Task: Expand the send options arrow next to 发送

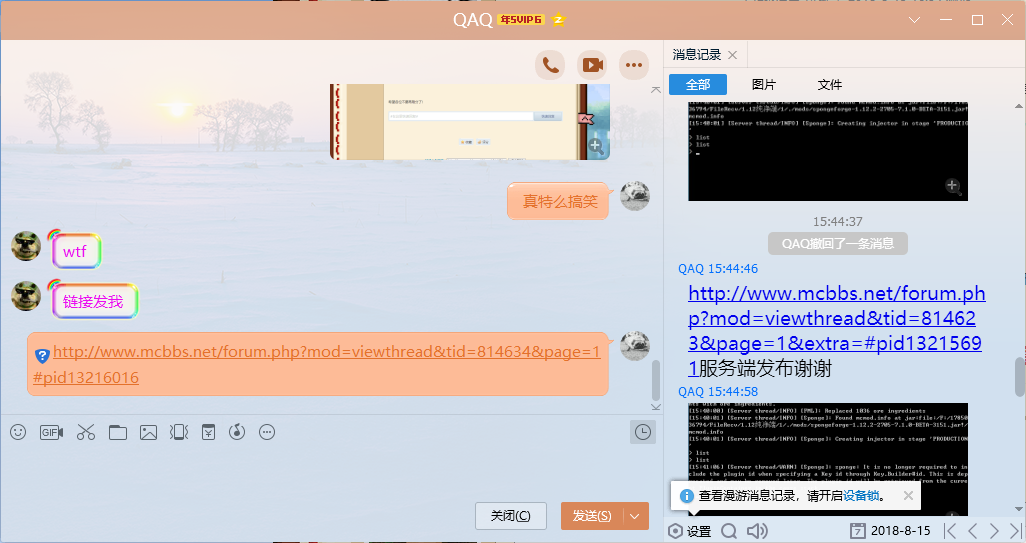Action: [635, 516]
